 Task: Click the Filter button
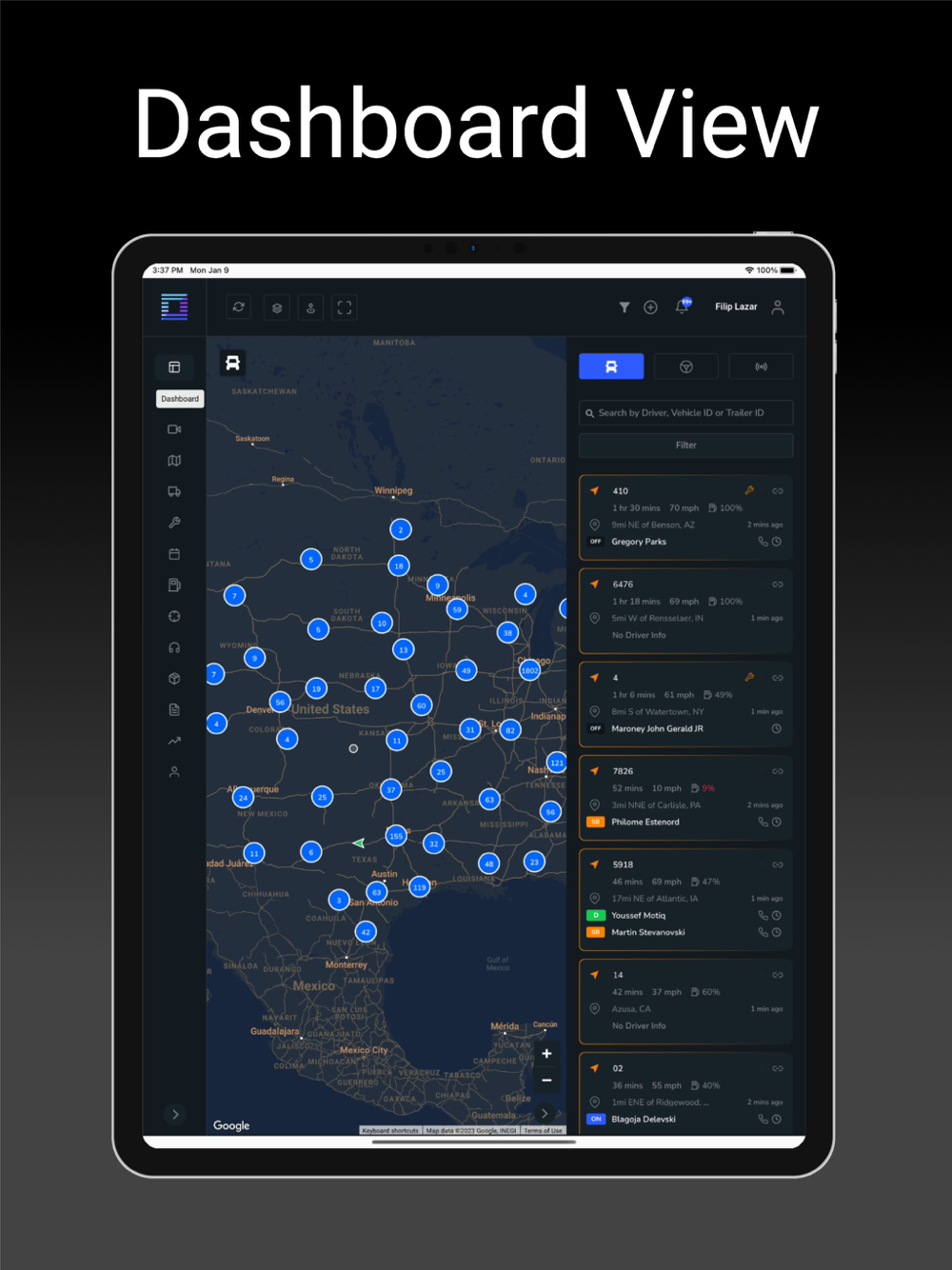pyautogui.click(x=685, y=445)
